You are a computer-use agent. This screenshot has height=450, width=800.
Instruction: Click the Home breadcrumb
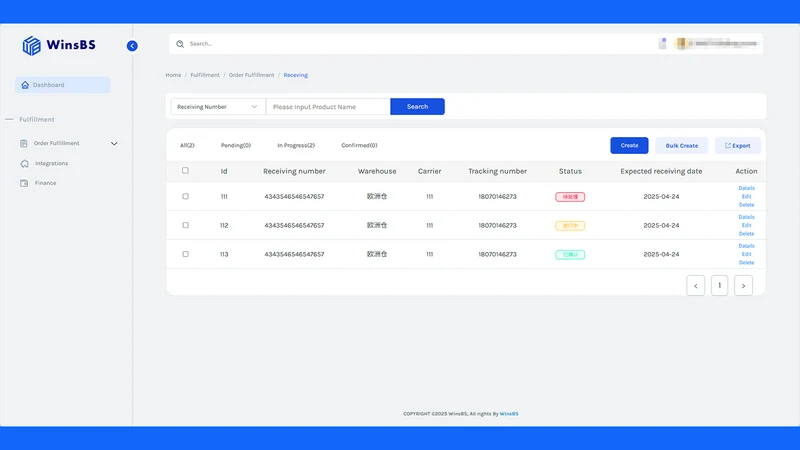point(173,75)
